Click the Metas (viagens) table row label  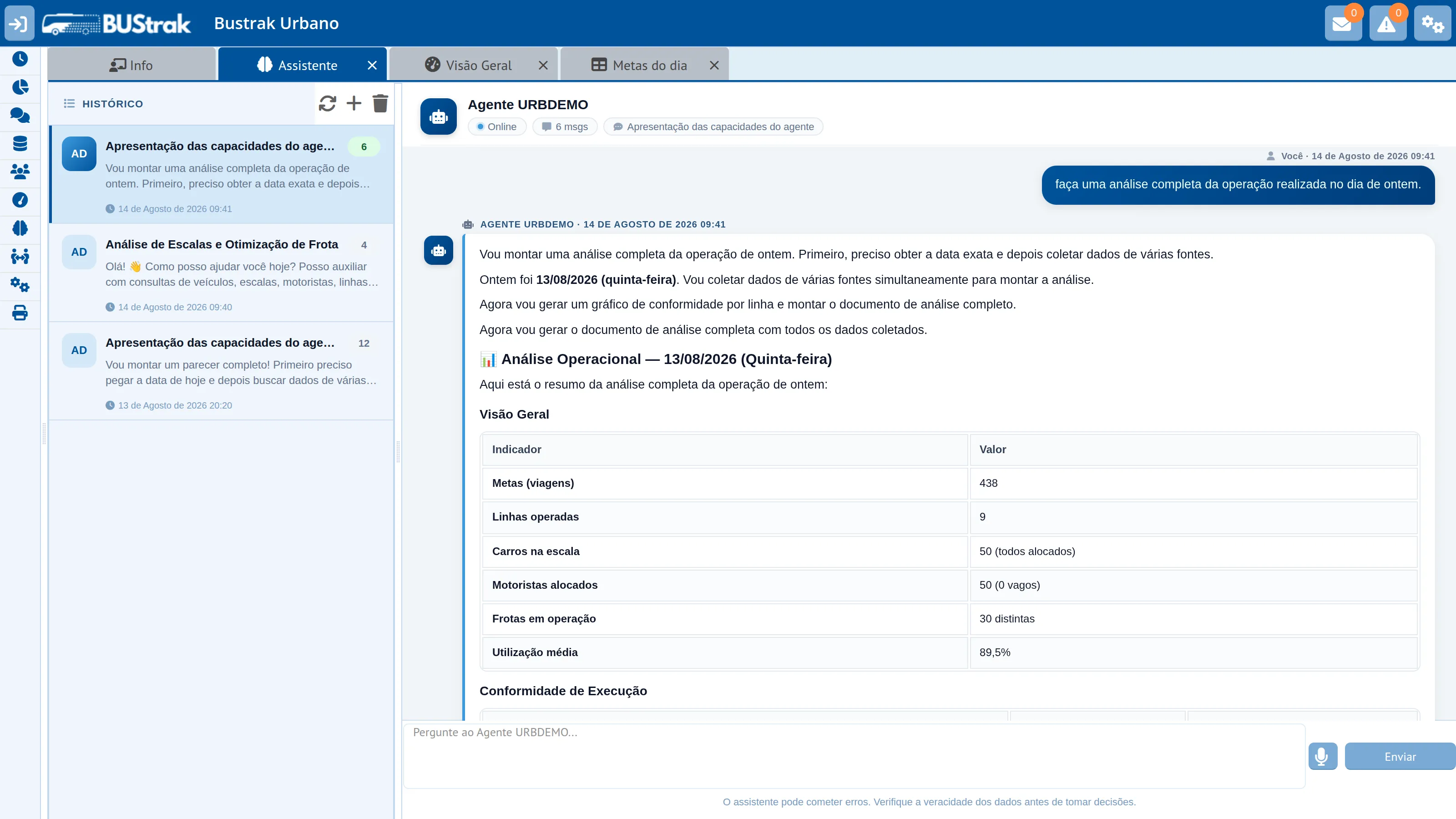tap(533, 483)
